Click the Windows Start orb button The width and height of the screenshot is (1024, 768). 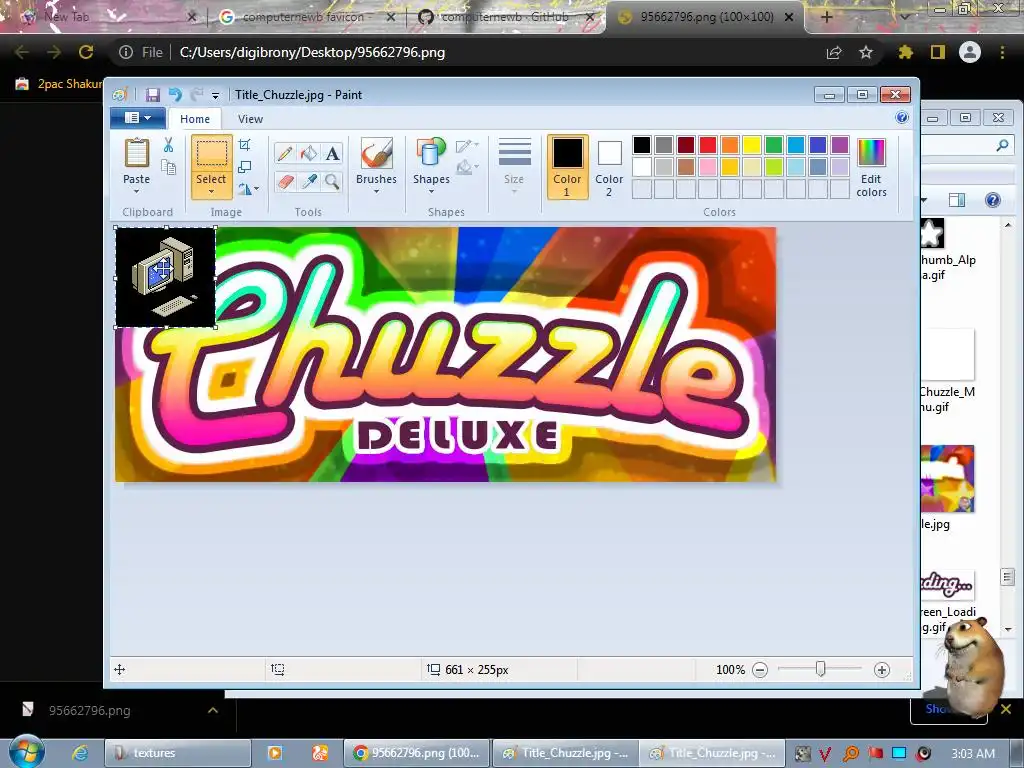[x=27, y=752]
